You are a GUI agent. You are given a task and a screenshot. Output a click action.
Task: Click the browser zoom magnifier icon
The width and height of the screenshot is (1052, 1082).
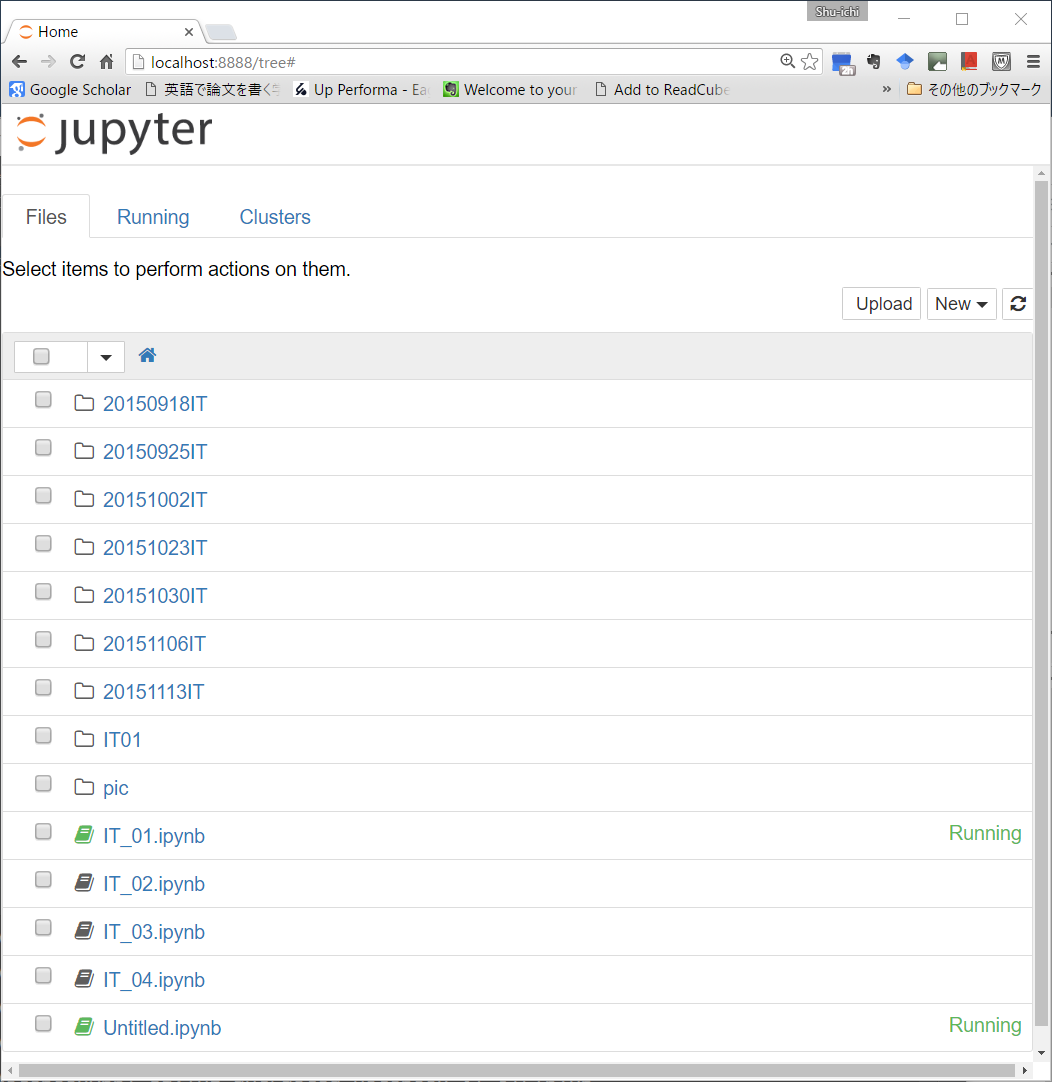tap(787, 62)
